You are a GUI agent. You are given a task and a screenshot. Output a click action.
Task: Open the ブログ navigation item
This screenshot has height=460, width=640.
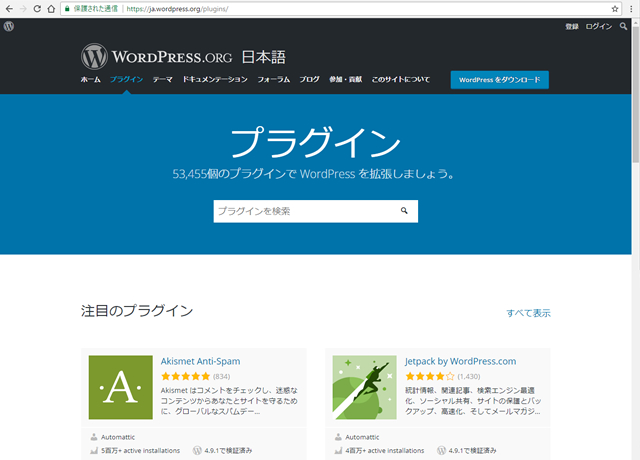(x=309, y=80)
